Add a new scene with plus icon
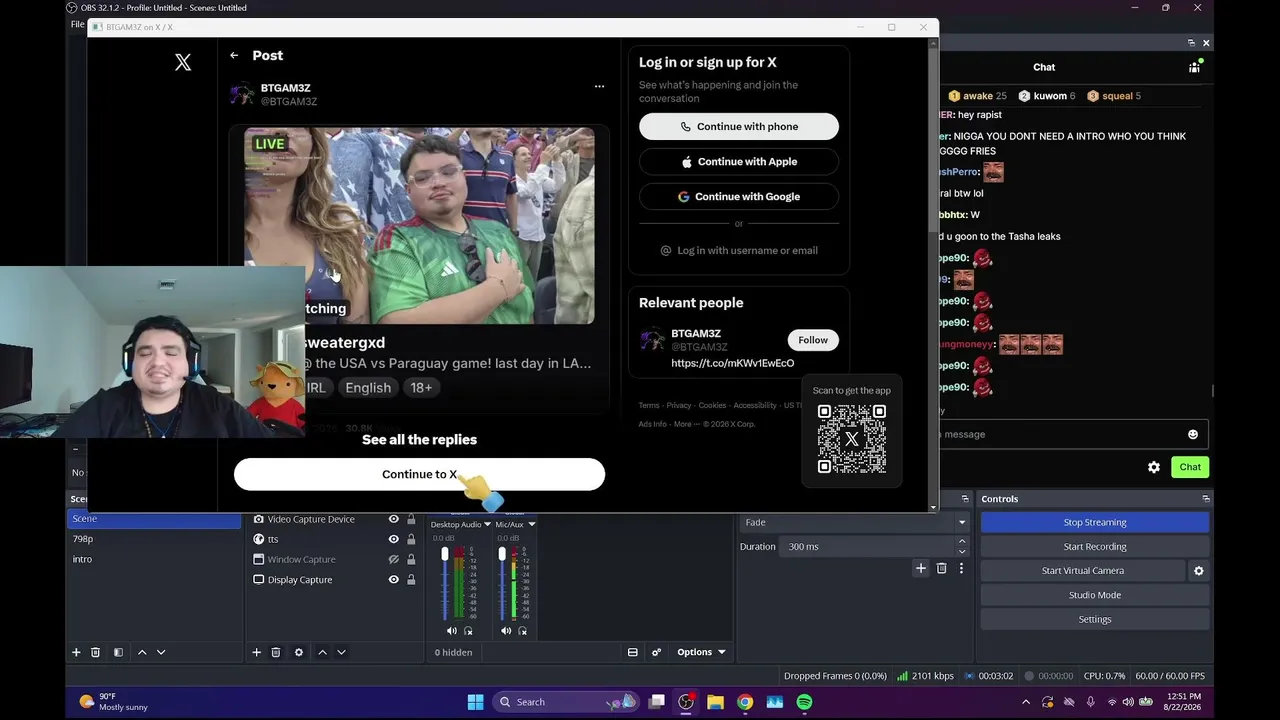 (76, 652)
